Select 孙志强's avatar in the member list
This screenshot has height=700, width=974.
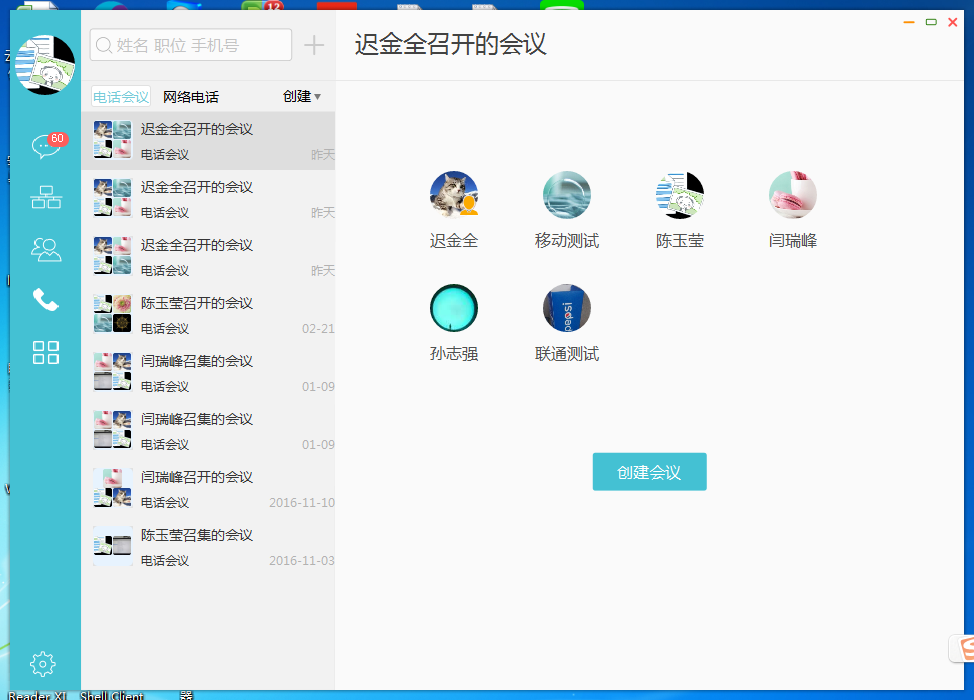(x=454, y=307)
